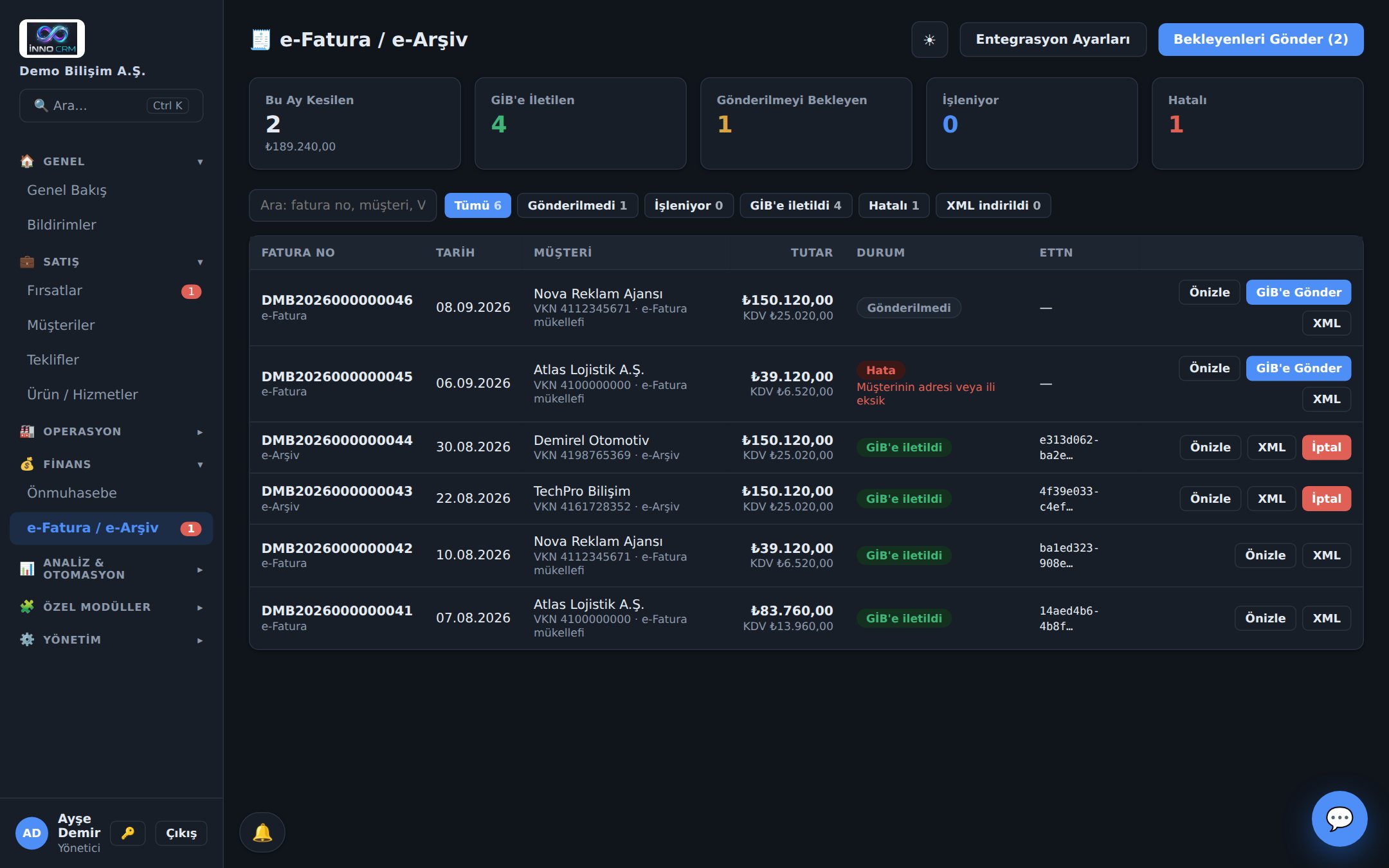Click the notification bell icon
Image resolution: width=1389 pixels, height=868 pixels.
pos(262,833)
